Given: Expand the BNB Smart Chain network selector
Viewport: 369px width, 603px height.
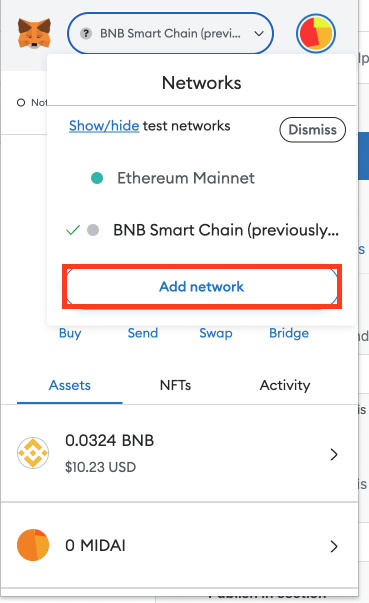Looking at the screenshot, I should coord(170,33).
